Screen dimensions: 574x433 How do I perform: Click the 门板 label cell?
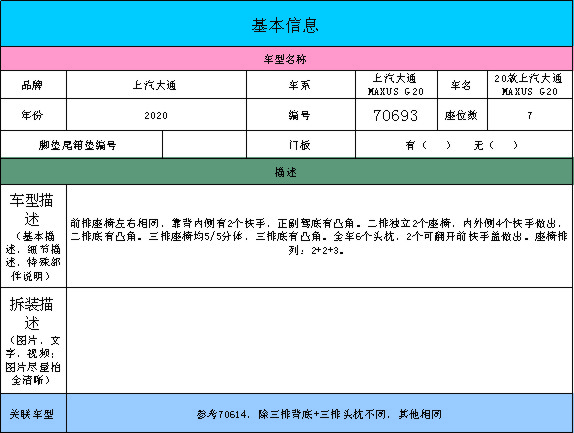pyautogui.click(x=301, y=145)
